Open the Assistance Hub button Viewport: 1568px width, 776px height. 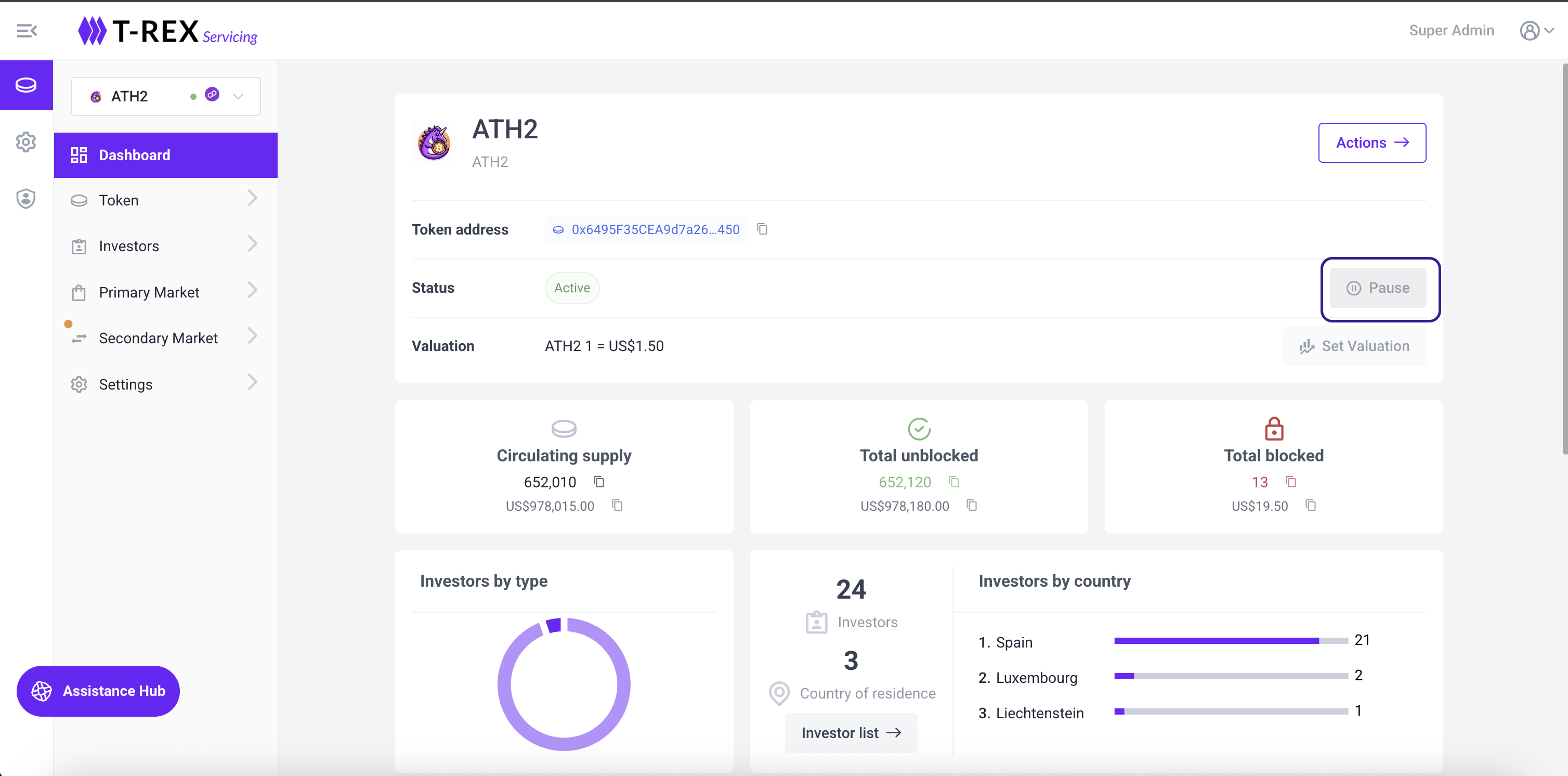(98, 691)
